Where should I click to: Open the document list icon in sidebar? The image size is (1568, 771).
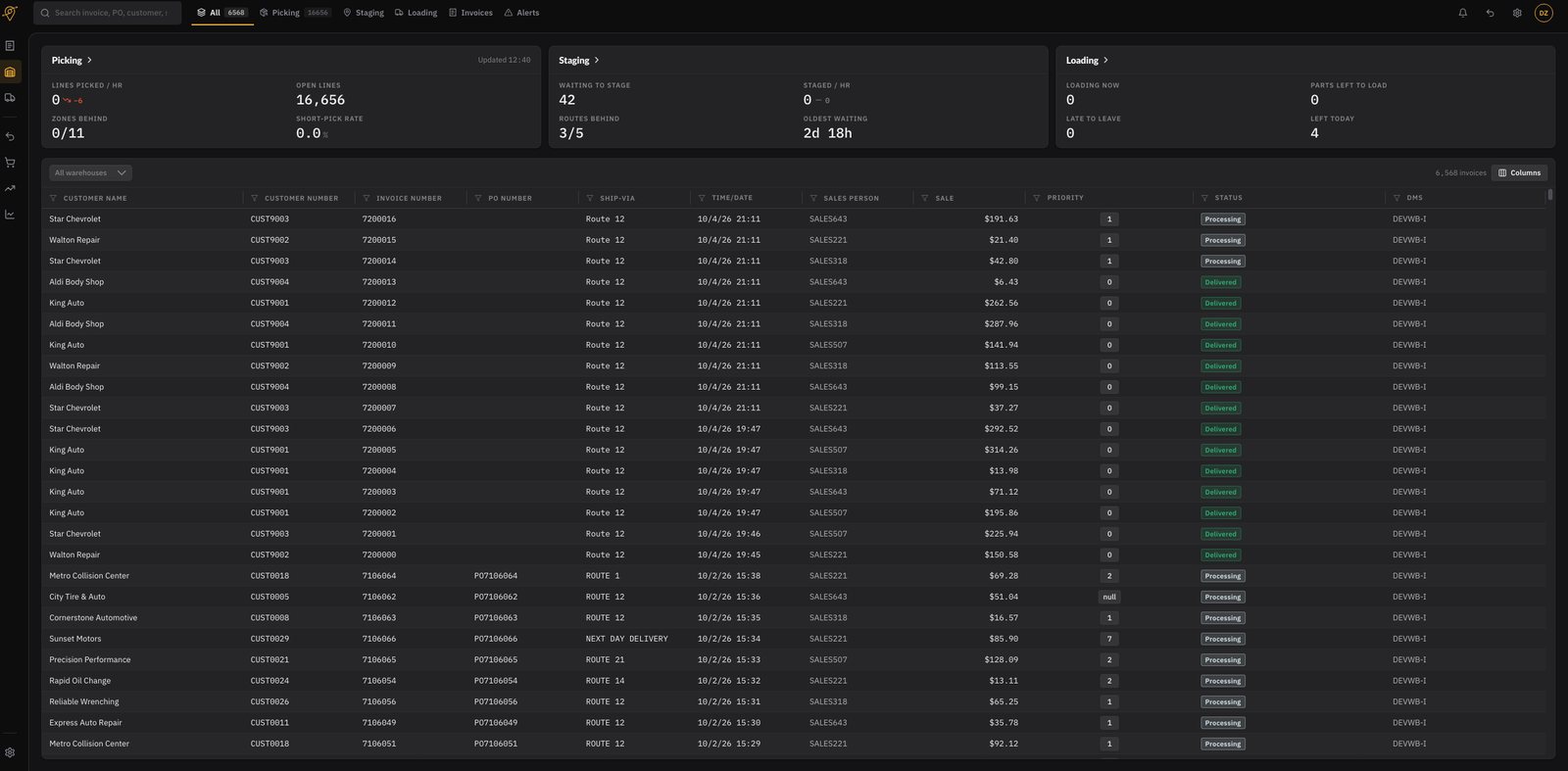[x=10, y=46]
